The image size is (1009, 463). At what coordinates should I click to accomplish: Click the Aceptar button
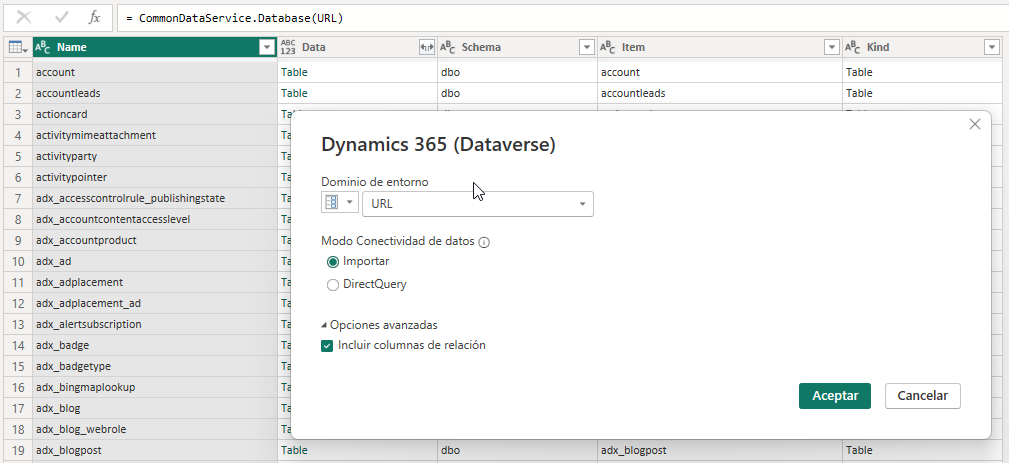tap(835, 395)
